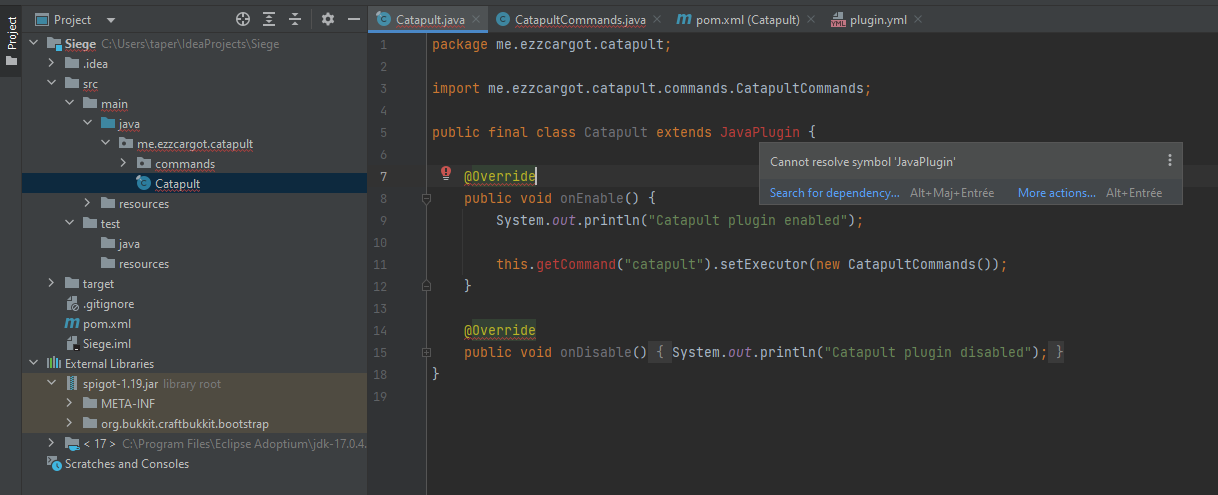Click the Expand All icon in Project toolbar
Viewport: 1218px width, 495px height.
[269, 19]
